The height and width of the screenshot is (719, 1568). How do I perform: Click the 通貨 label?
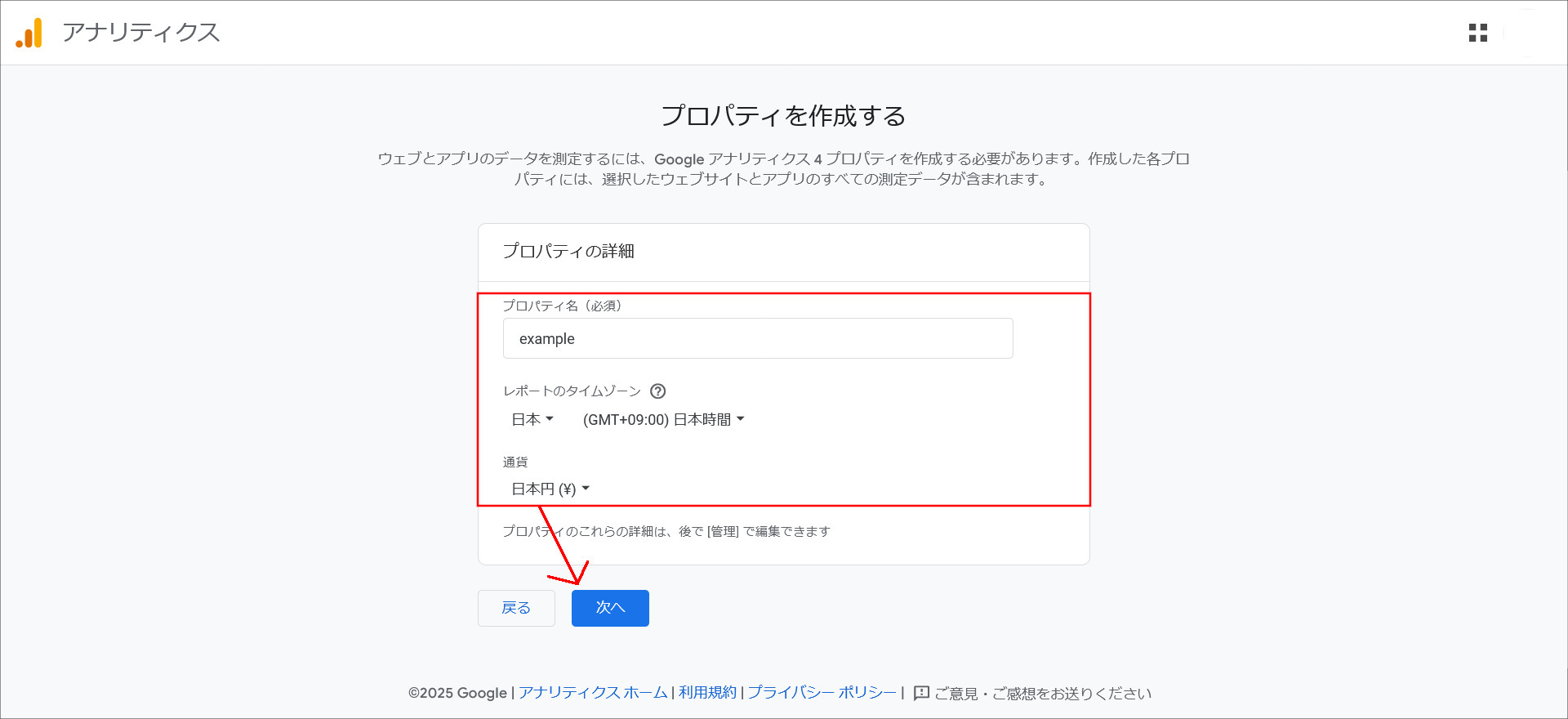[x=515, y=462]
